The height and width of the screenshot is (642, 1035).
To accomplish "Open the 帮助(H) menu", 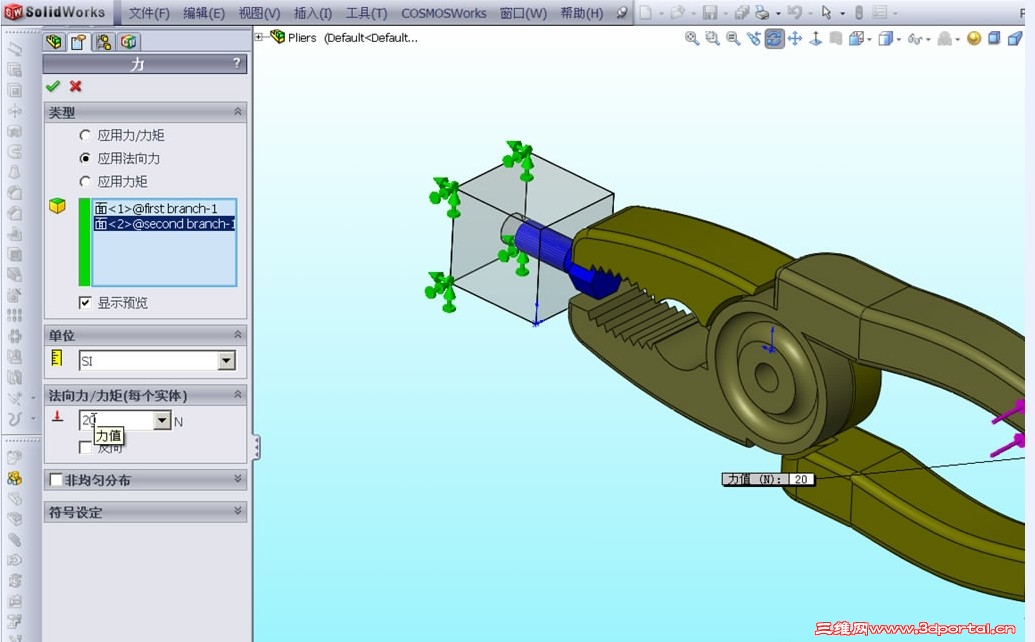I will pos(582,13).
